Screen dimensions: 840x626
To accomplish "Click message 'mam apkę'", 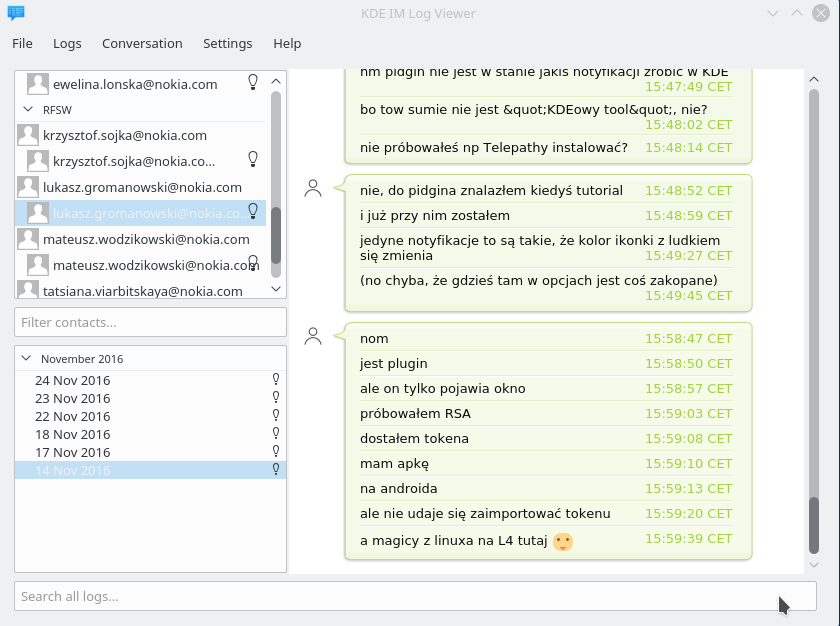I will click(394, 464).
